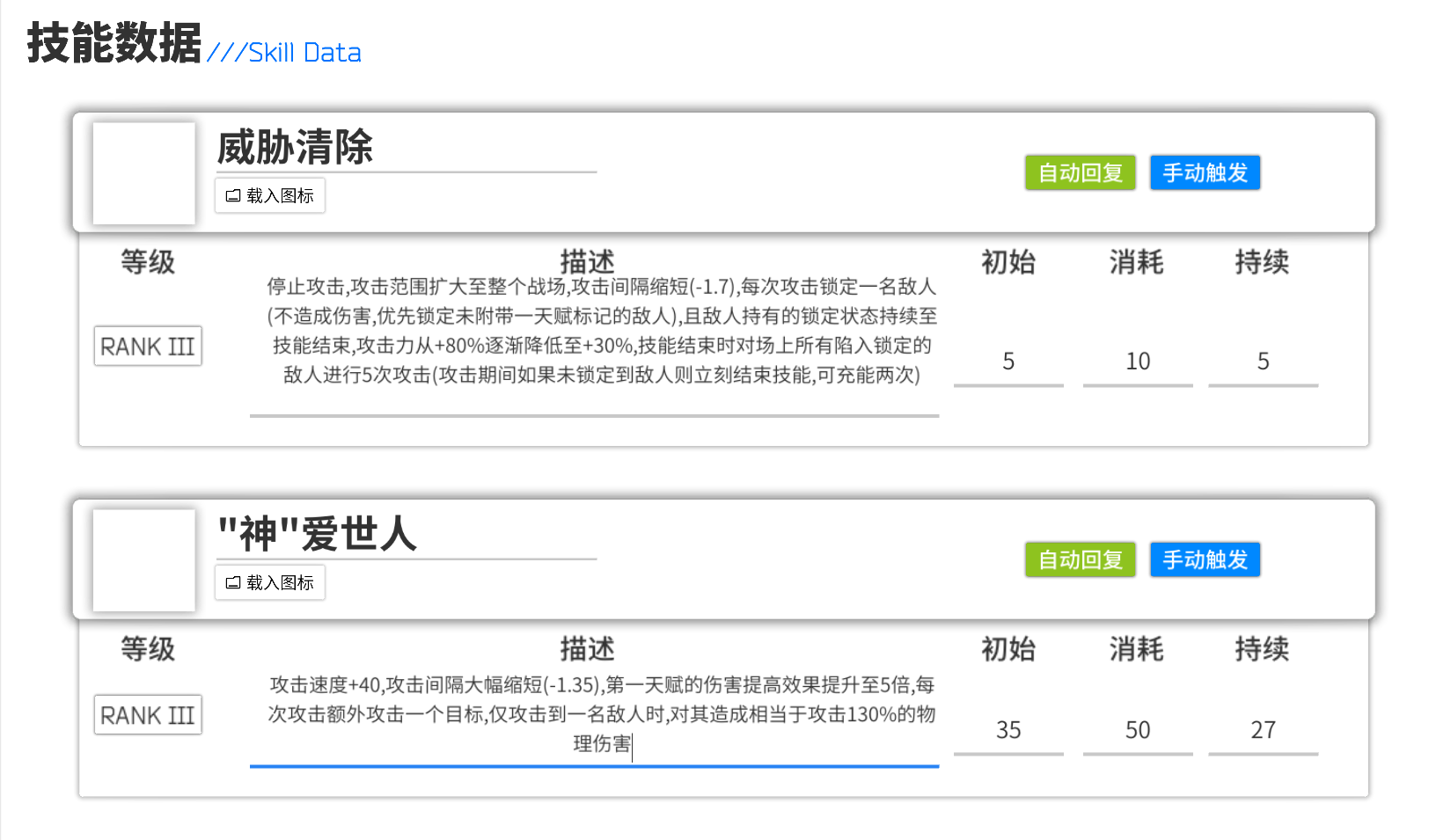Click the image icon inside 载入图标 button
This screenshot has height=840, width=1429.
click(x=232, y=195)
